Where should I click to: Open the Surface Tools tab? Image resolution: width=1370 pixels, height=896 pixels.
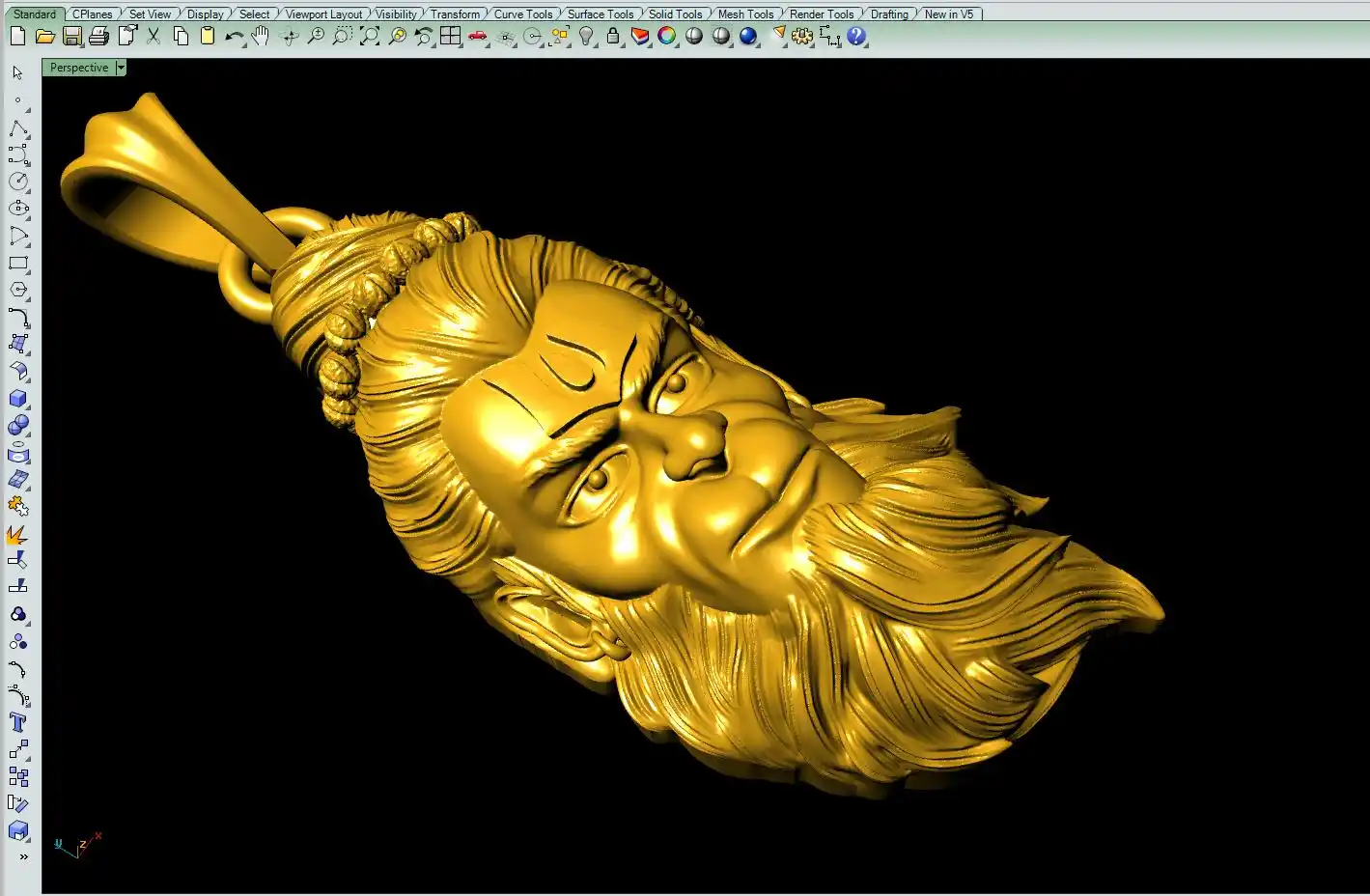[x=600, y=14]
